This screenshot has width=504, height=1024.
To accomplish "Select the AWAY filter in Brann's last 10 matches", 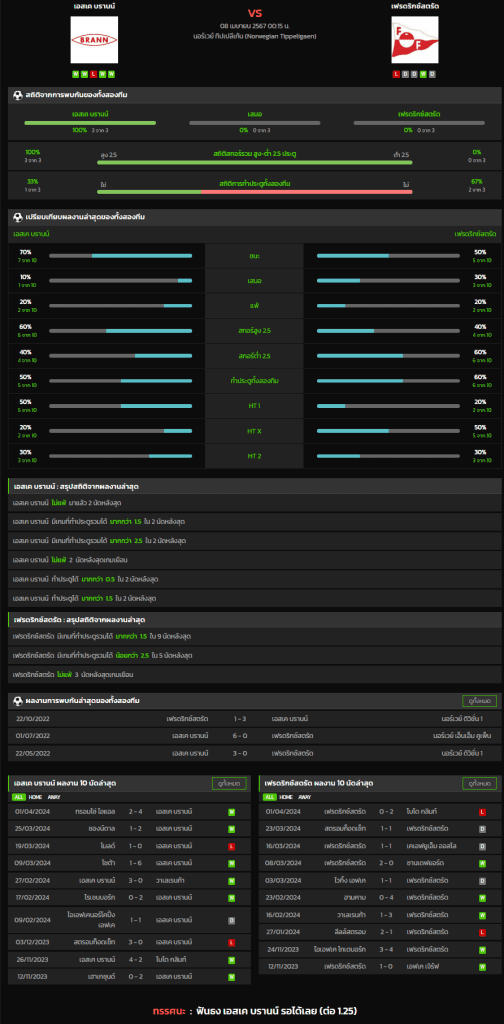I will pyautogui.click(x=54, y=797).
